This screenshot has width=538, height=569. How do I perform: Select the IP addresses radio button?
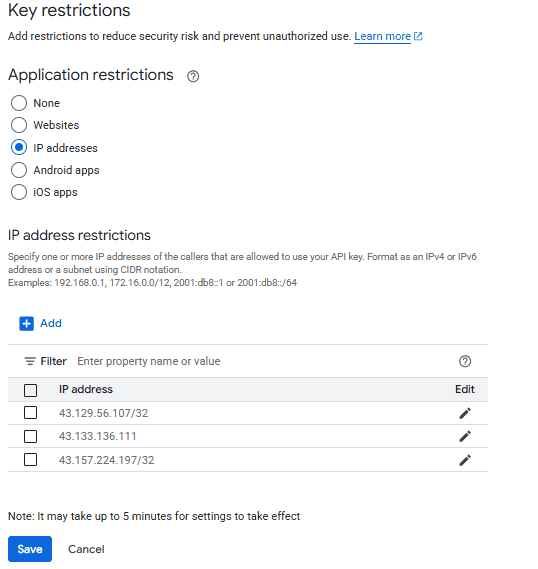tap(19, 148)
